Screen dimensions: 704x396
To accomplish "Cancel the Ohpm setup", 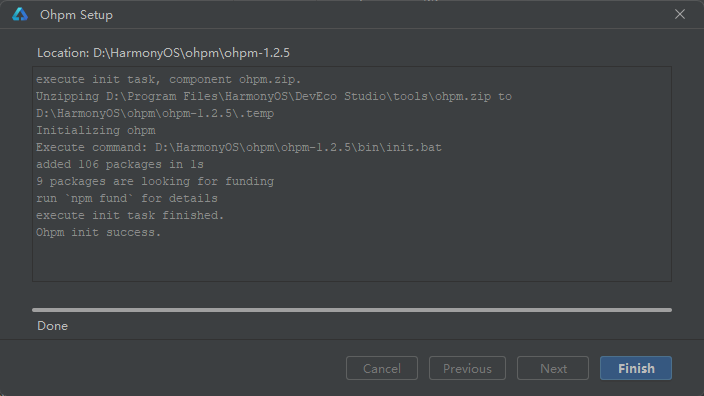I will 382,368.
